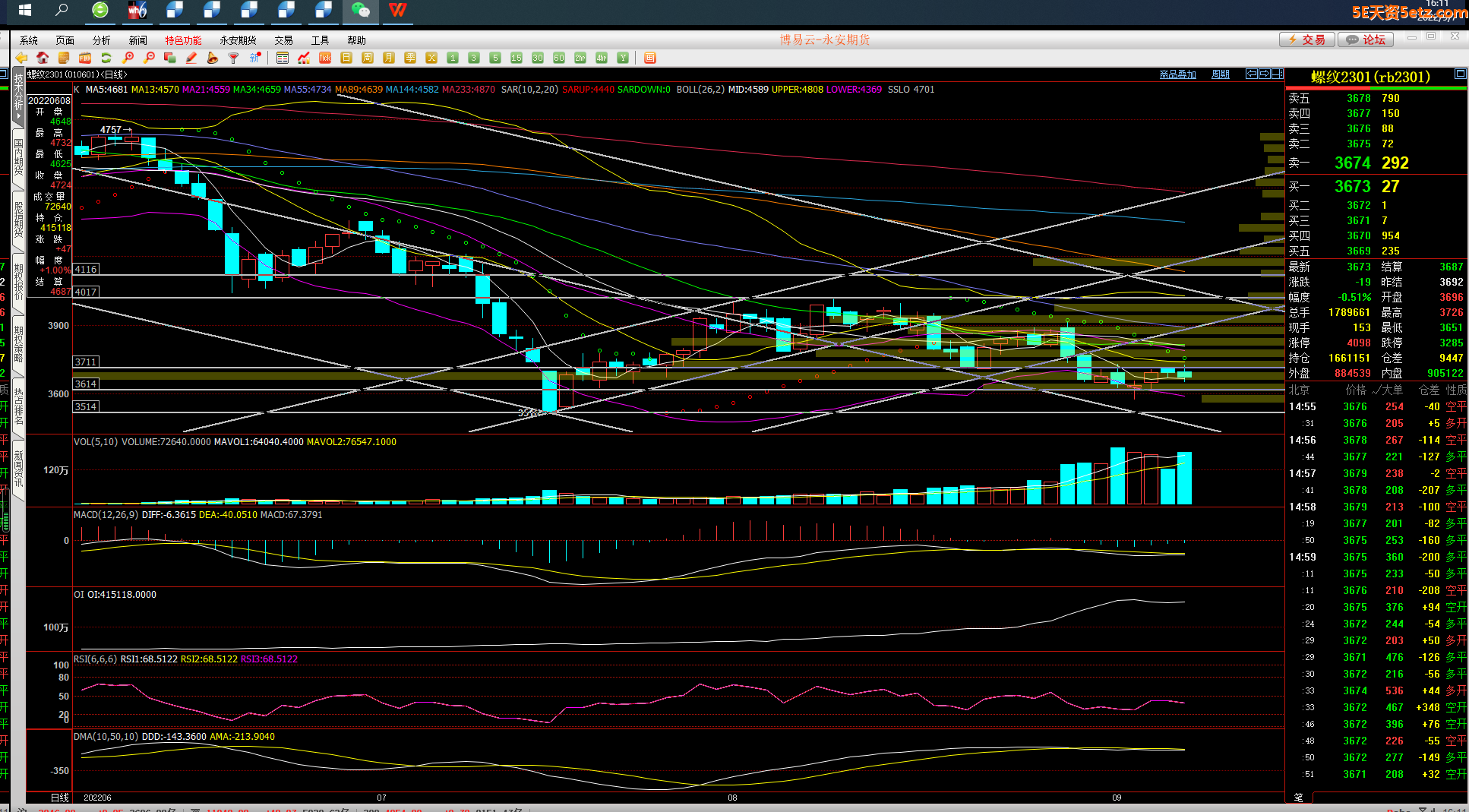Click the lightning 交易 button
1469x812 pixels.
click(x=1306, y=39)
